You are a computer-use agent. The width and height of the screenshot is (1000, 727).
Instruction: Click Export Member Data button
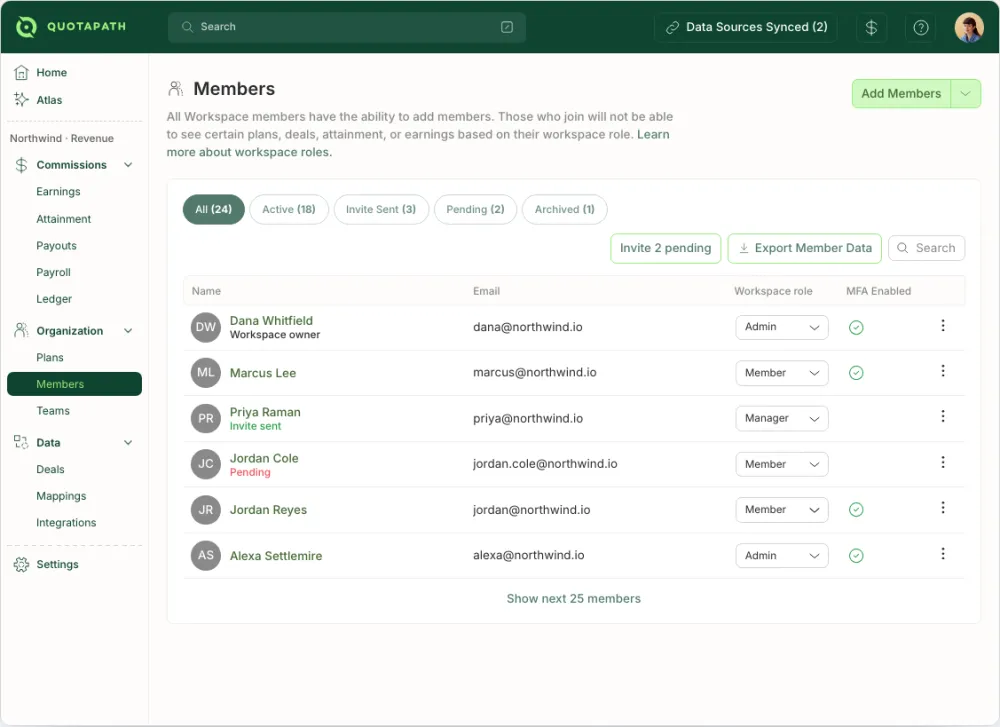point(804,248)
